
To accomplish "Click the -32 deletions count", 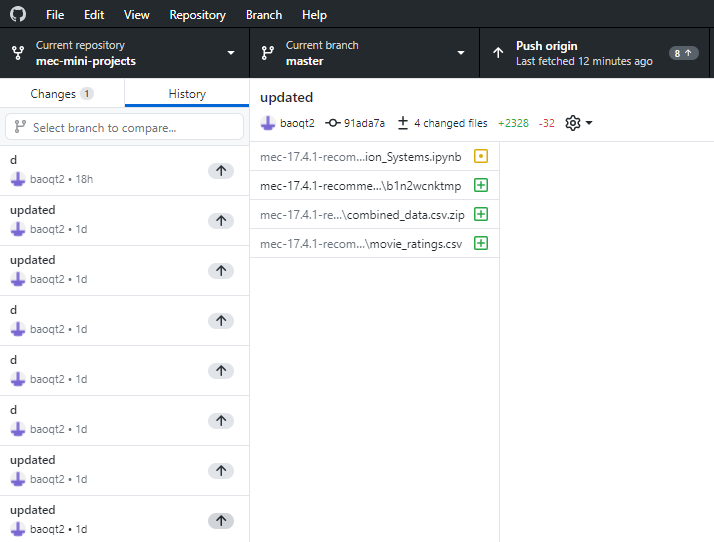I will click(546, 123).
